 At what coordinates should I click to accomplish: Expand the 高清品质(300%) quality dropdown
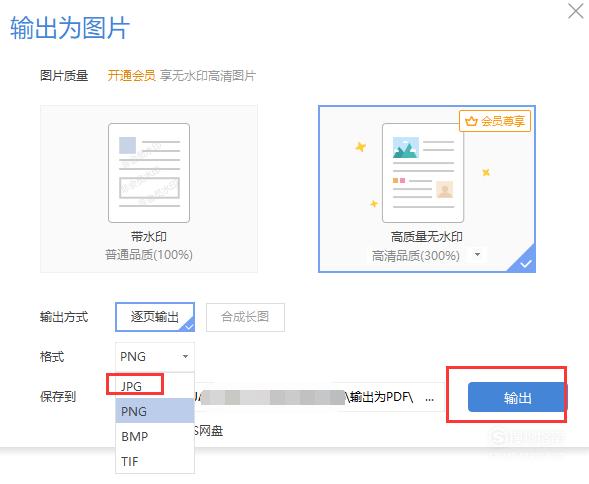point(477,255)
